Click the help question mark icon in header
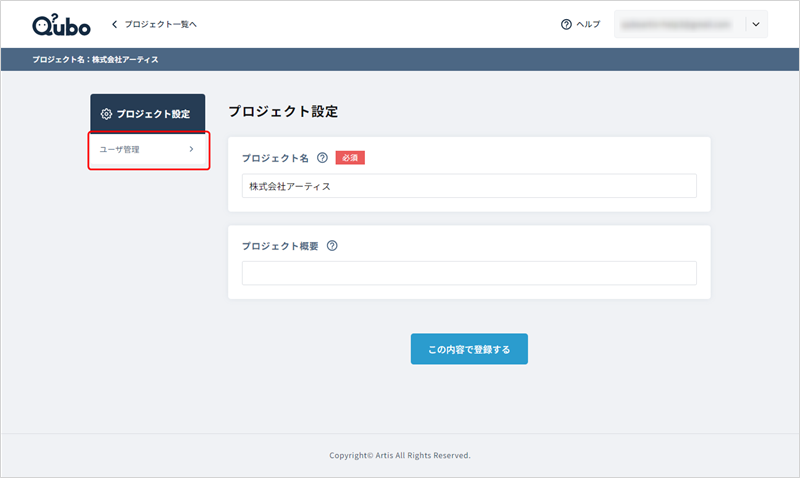 [x=566, y=24]
